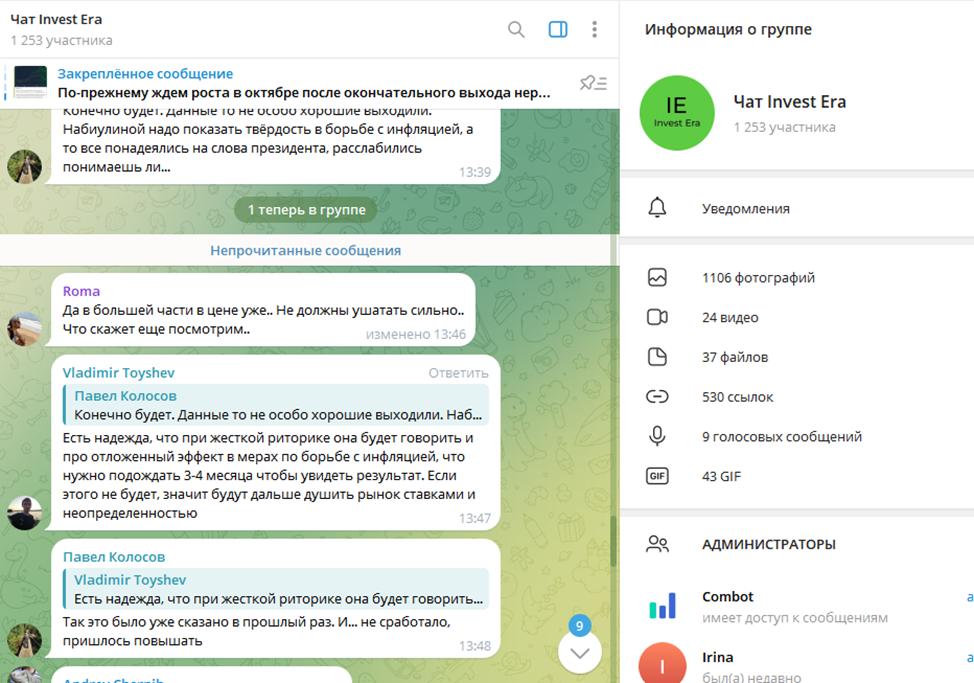Screen dimensions: 974x683
Task: Jump to latest messages with down arrow button
Action: 580,652
